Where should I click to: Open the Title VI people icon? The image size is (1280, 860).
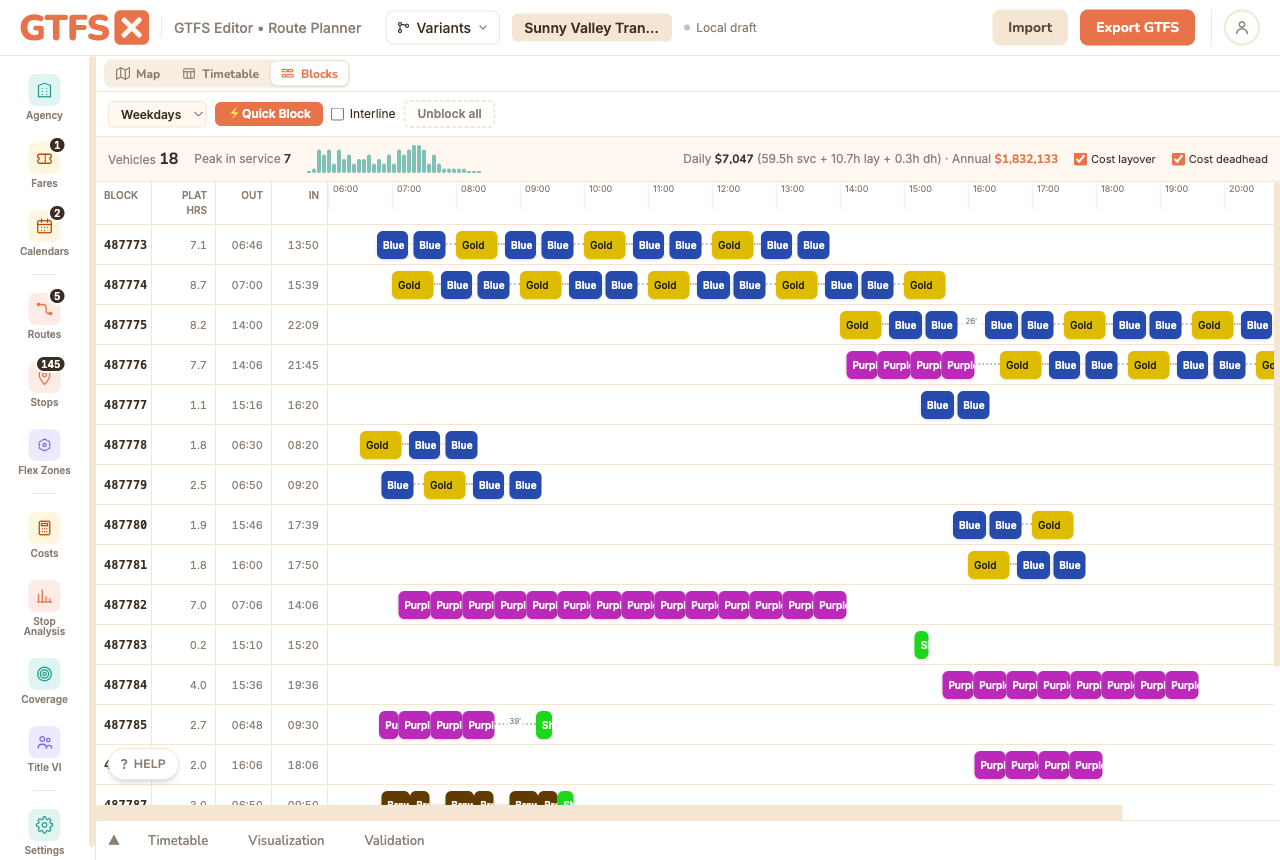[x=44, y=742]
